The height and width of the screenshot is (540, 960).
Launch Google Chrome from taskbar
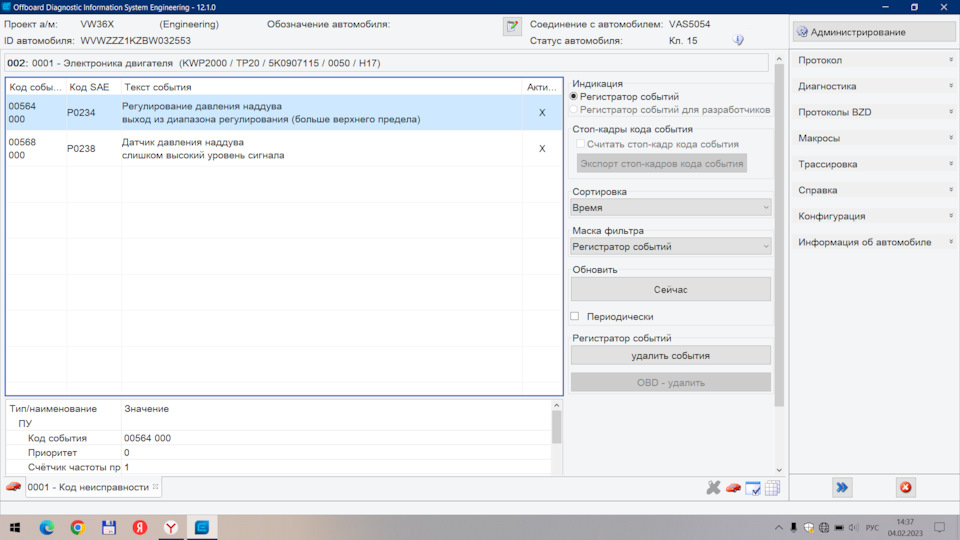[78, 527]
